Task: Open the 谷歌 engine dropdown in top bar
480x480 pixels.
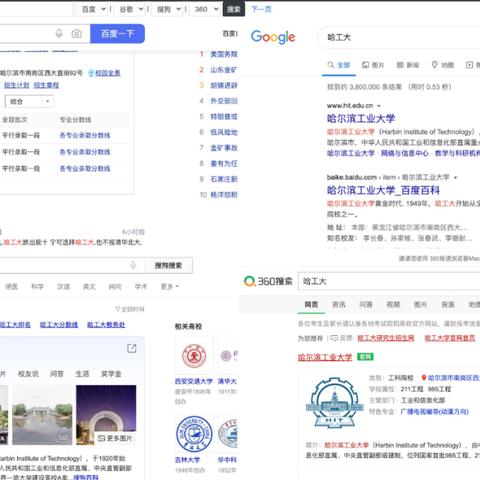Action: pos(130,9)
